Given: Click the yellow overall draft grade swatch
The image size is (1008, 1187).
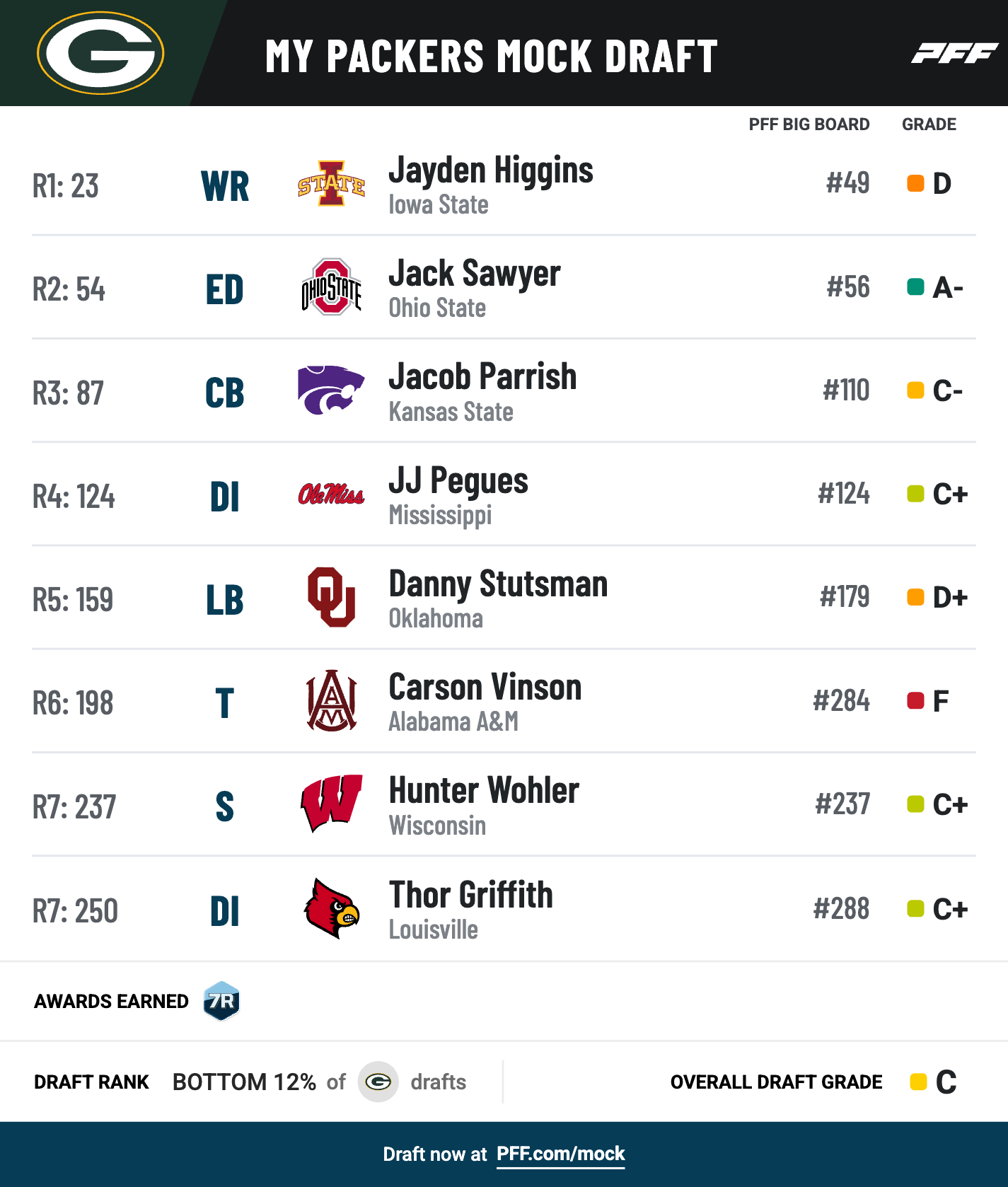Looking at the screenshot, I should (x=918, y=1082).
